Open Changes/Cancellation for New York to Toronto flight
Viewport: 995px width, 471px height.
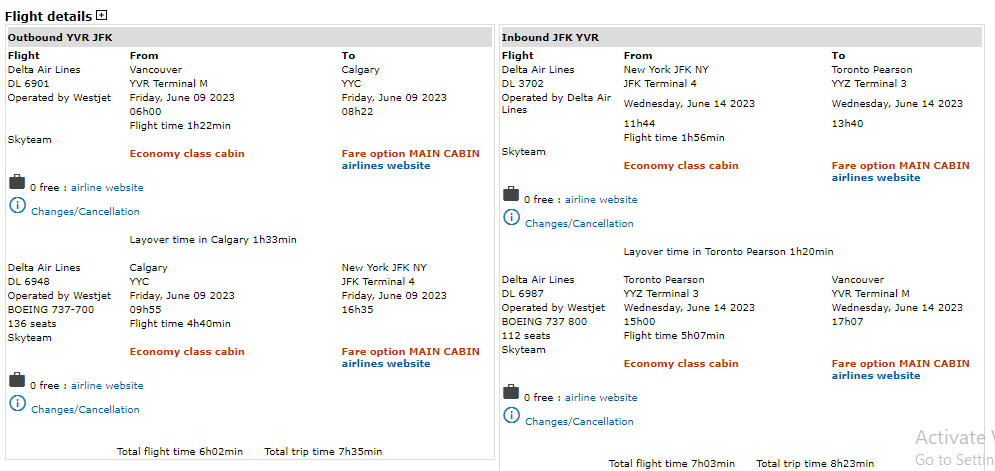pyautogui.click(x=579, y=224)
